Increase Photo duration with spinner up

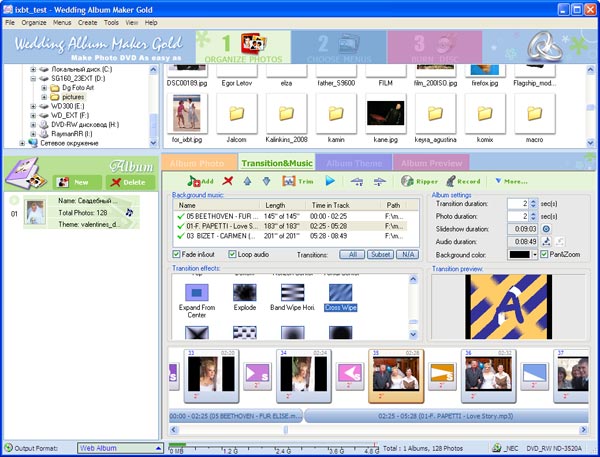click(x=533, y=214)
